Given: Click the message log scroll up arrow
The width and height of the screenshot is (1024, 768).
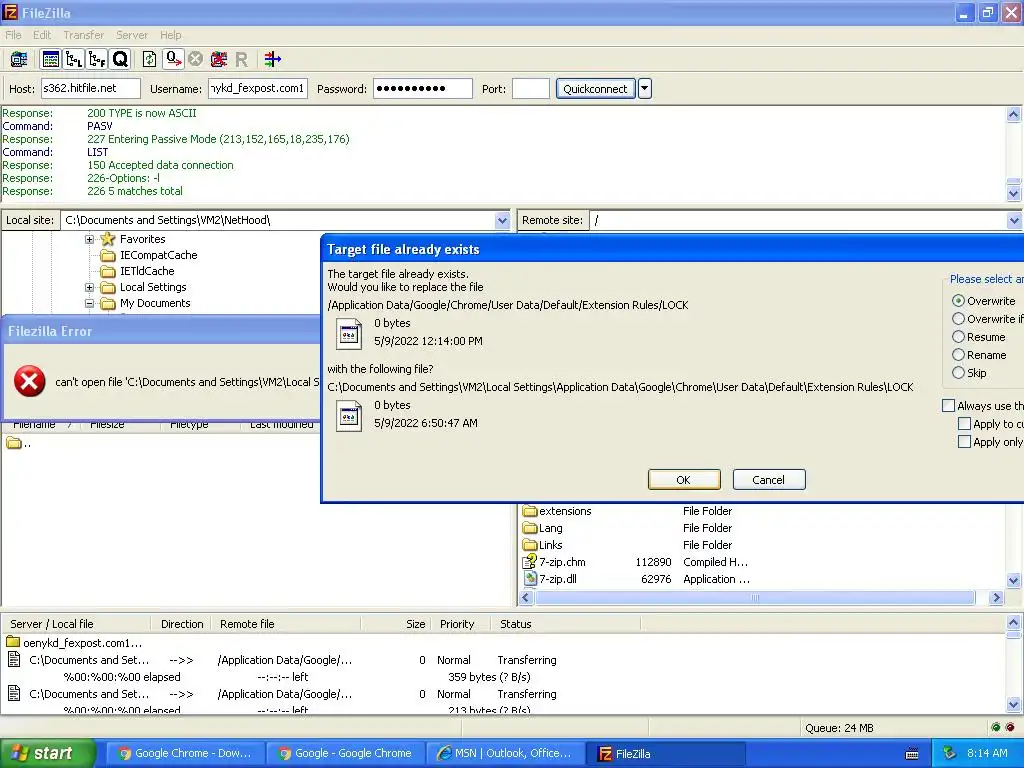Looking at the screenshot, I should tap(1014, 115).
